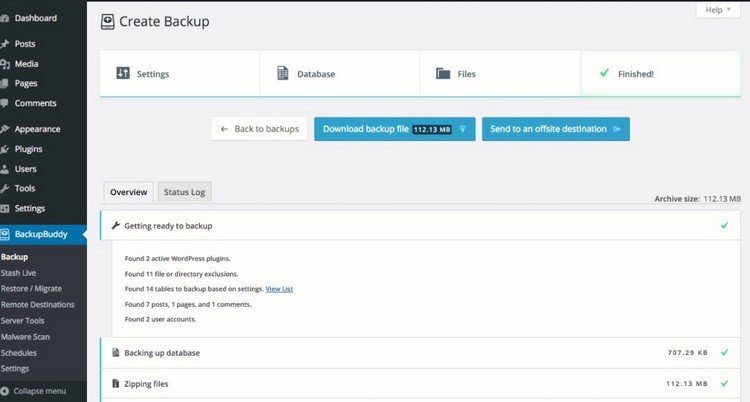The width and height of the screenshot is (750, 402).
Task: Select the Files step
Action: tap(500, 74)
